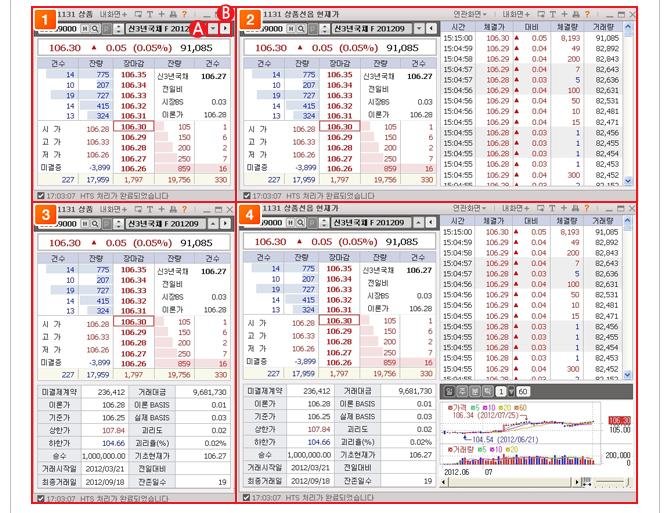This screenshot has height=513, width=670.
Task: Click 장마감 header in top-left order book
Action: pos(134,64)
